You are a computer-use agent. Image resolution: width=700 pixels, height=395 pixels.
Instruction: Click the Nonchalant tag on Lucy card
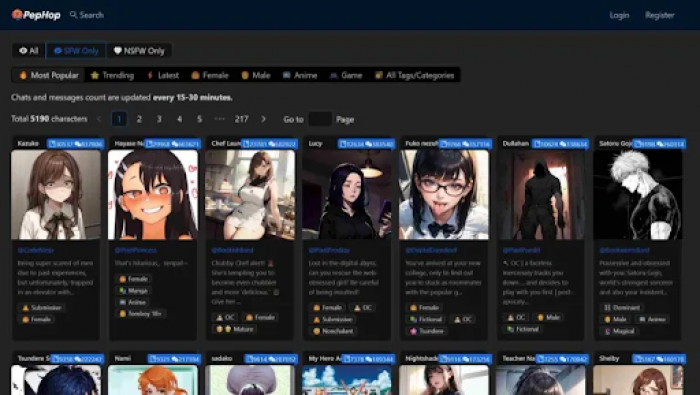(333, 331)
